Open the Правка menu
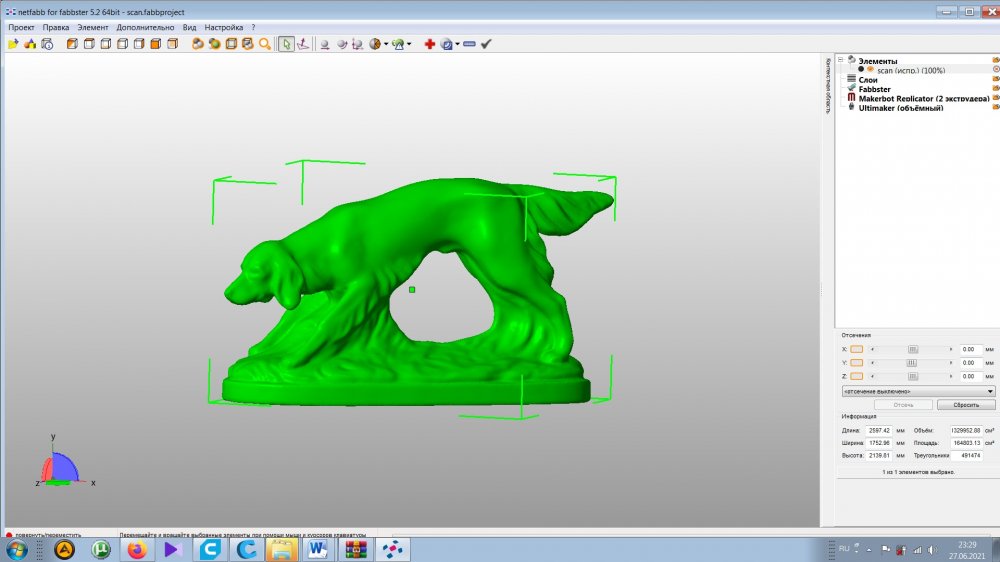 (56, 27)
